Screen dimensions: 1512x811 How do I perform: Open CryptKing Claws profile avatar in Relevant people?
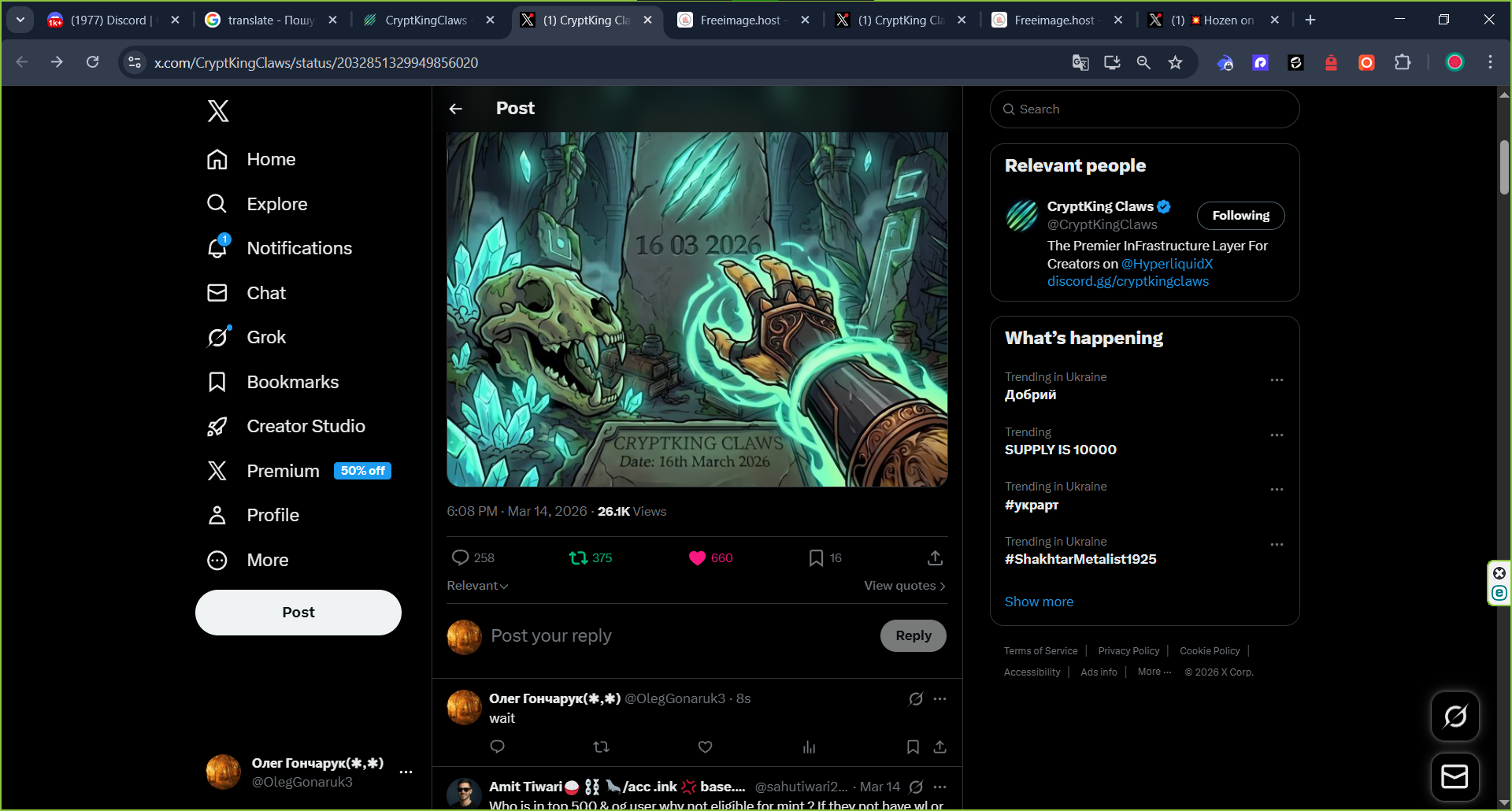(x=1022, y=215)
